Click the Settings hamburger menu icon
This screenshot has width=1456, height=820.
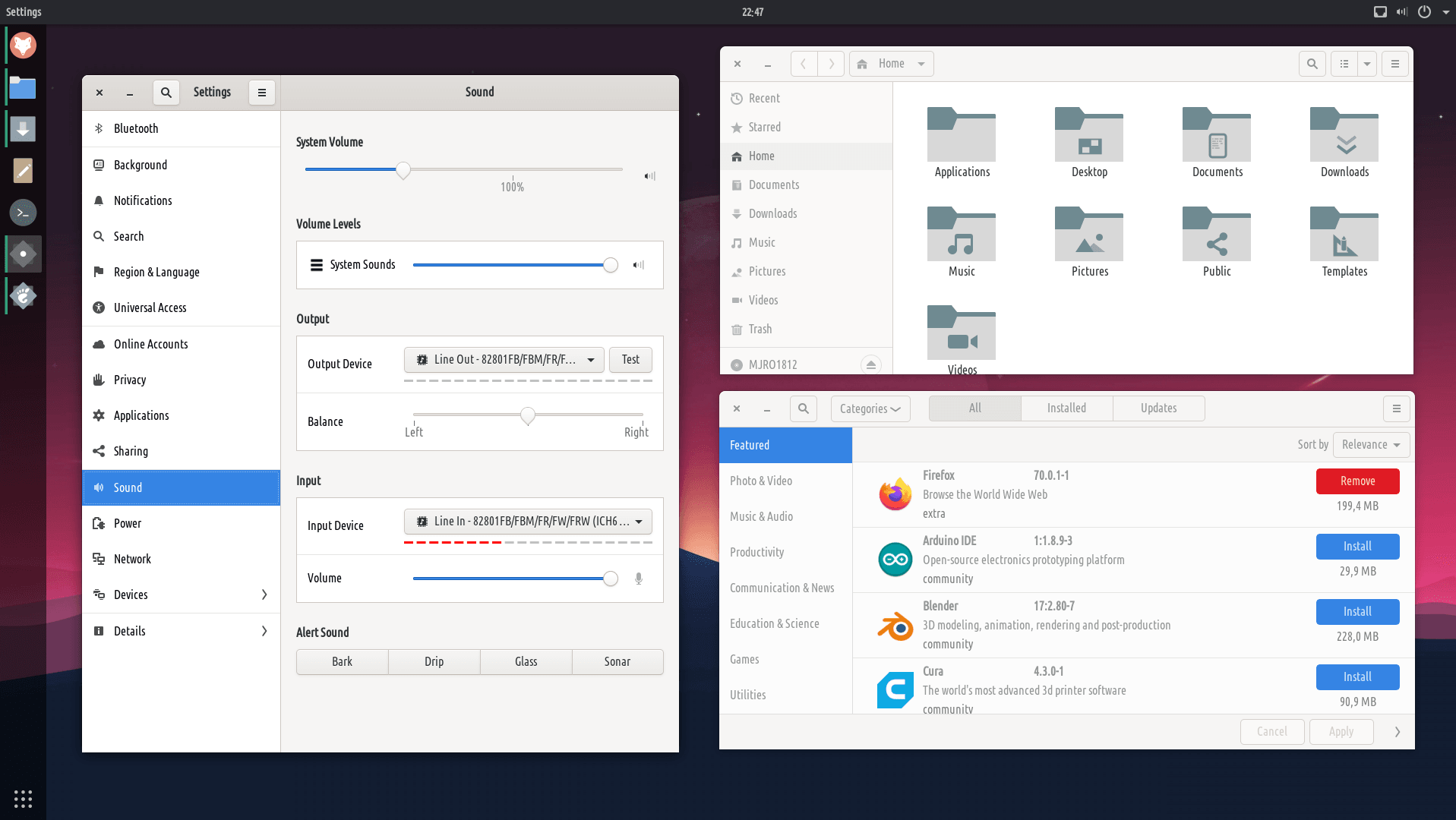pos(262,93)
